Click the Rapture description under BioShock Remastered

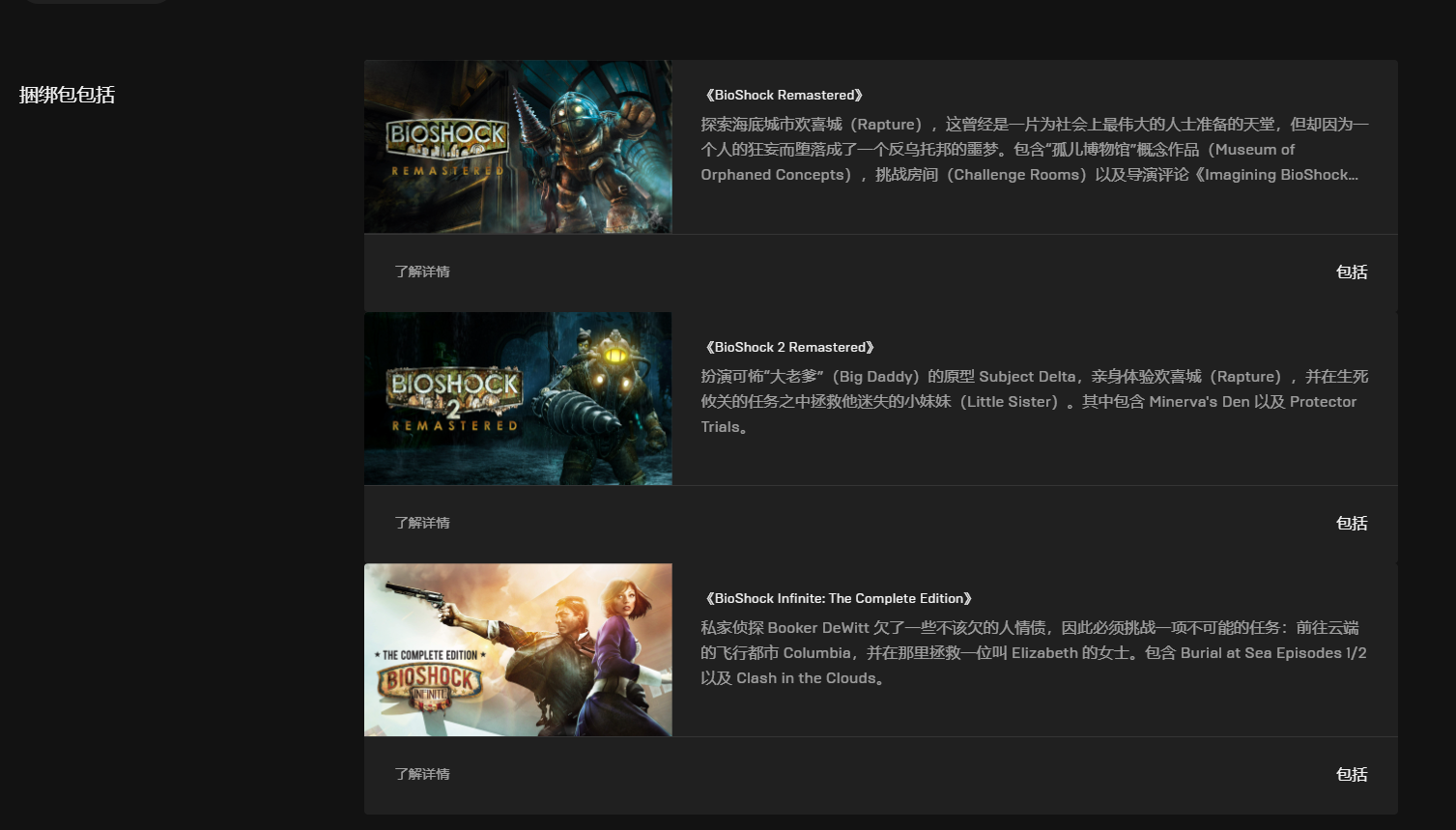[1032, 150]
